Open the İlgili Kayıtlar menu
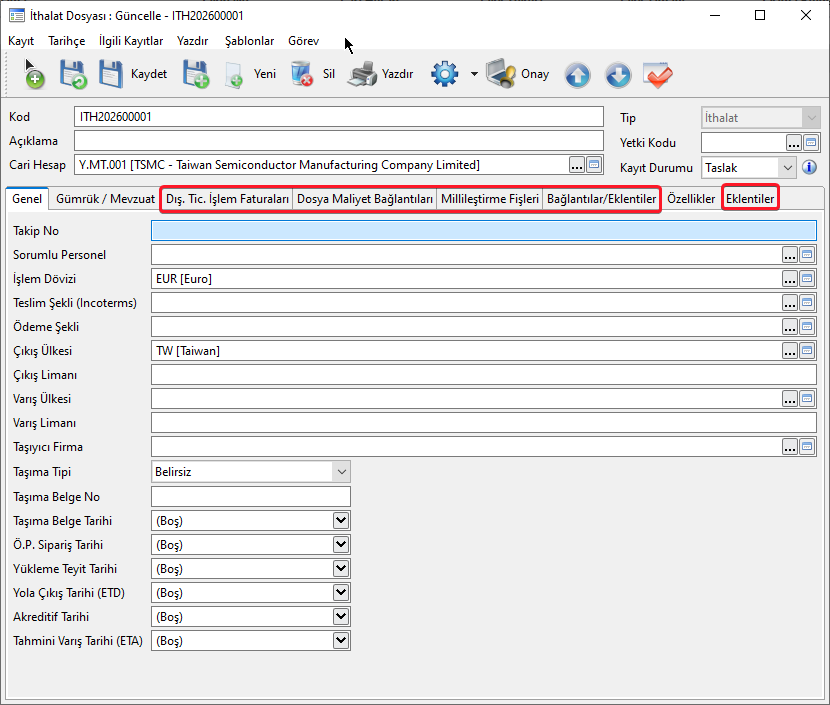The width and height of the screenshot is (830, 705). coord(131,41)
